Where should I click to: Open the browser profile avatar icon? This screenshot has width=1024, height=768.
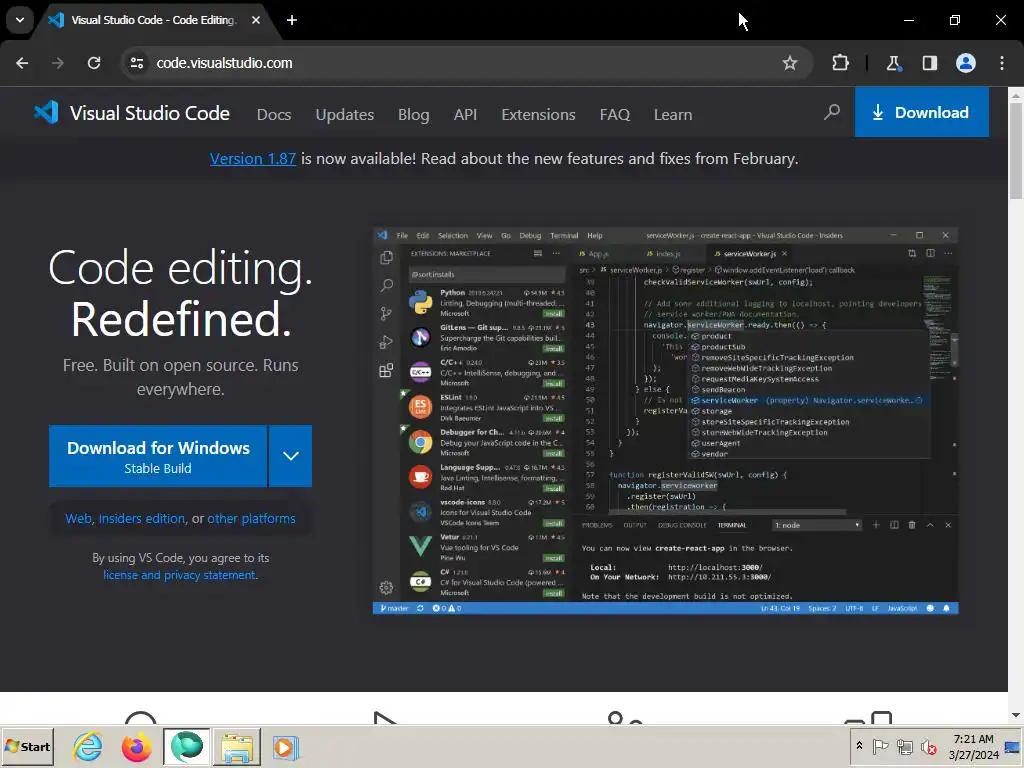point(966,63)
